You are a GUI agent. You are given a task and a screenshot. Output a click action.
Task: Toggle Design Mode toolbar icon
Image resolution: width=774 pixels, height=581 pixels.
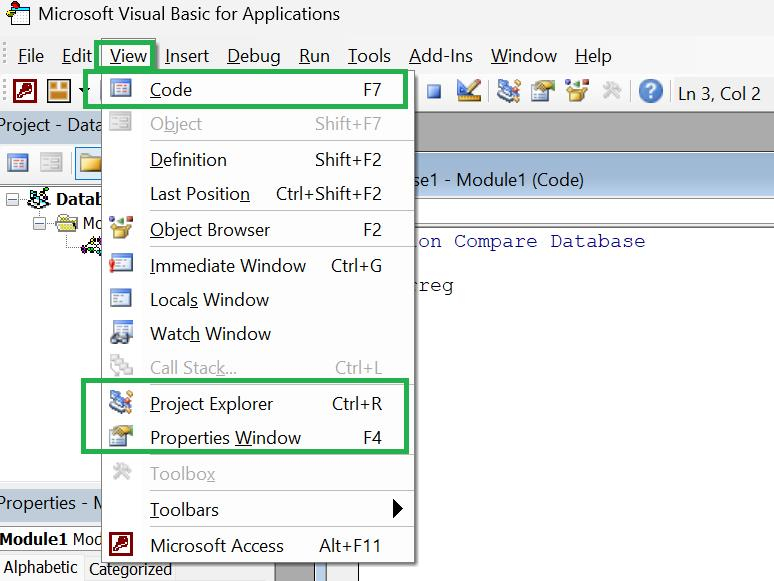(468, 91)
